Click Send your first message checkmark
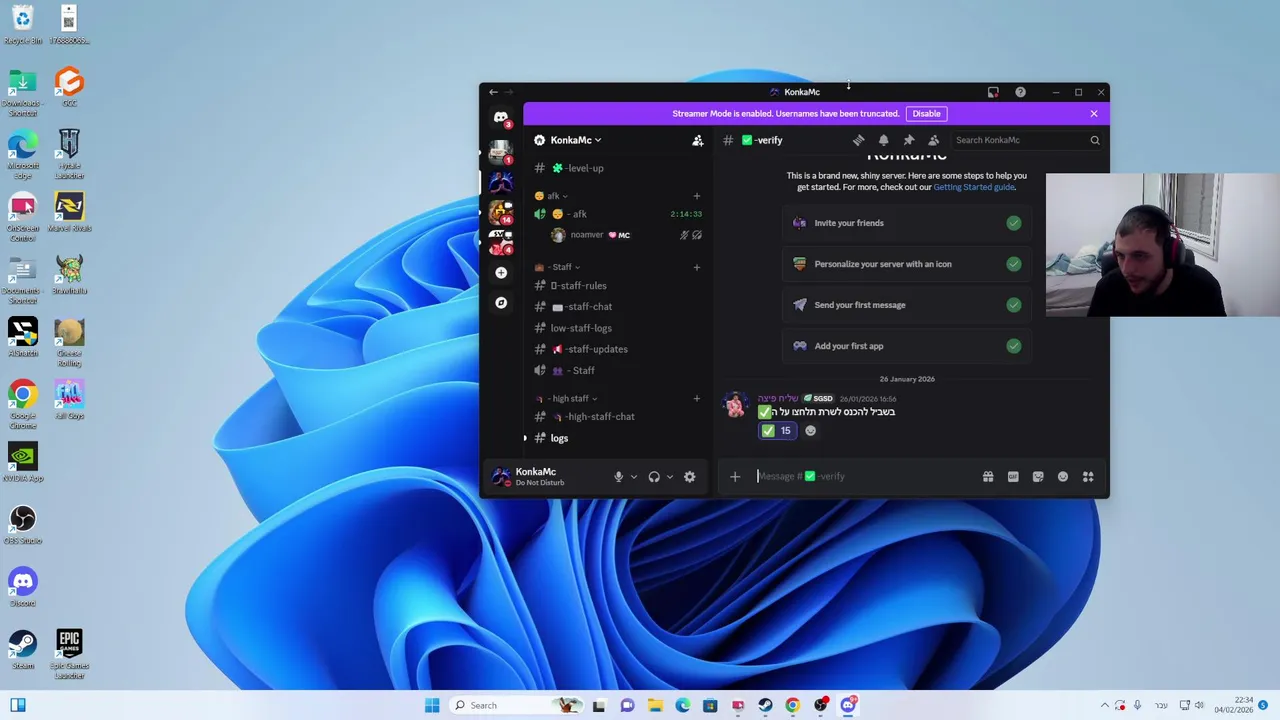The image size is (1280, 720). (1014, 305)
